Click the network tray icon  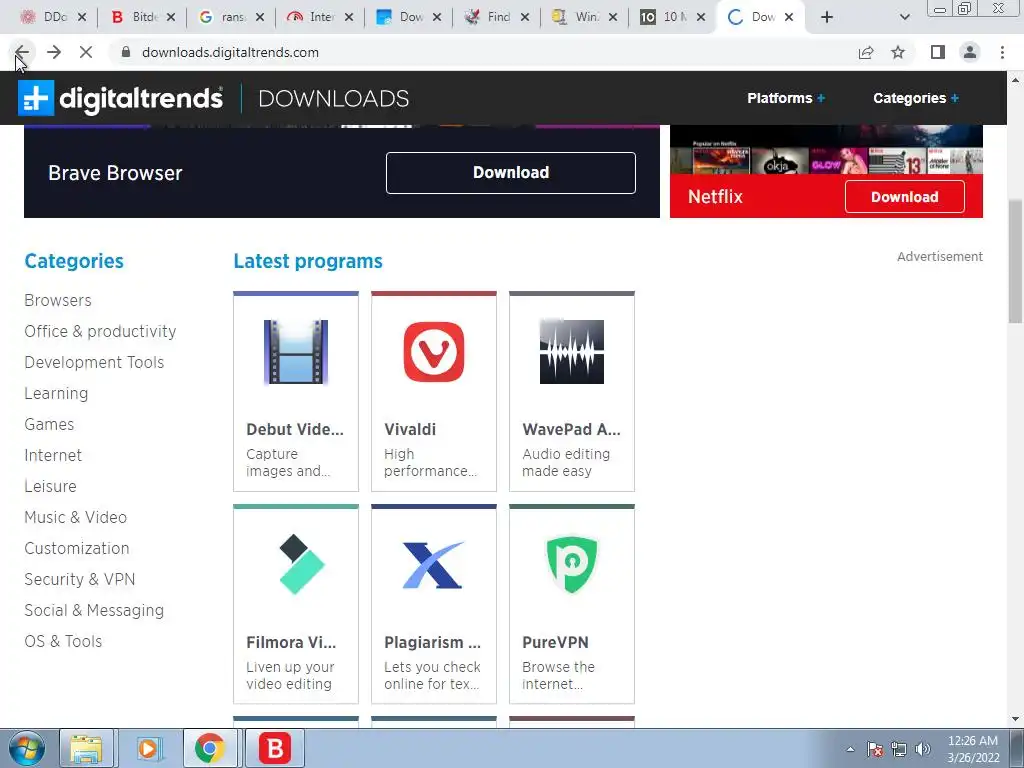pyautogui.click(x=899, y=749)
